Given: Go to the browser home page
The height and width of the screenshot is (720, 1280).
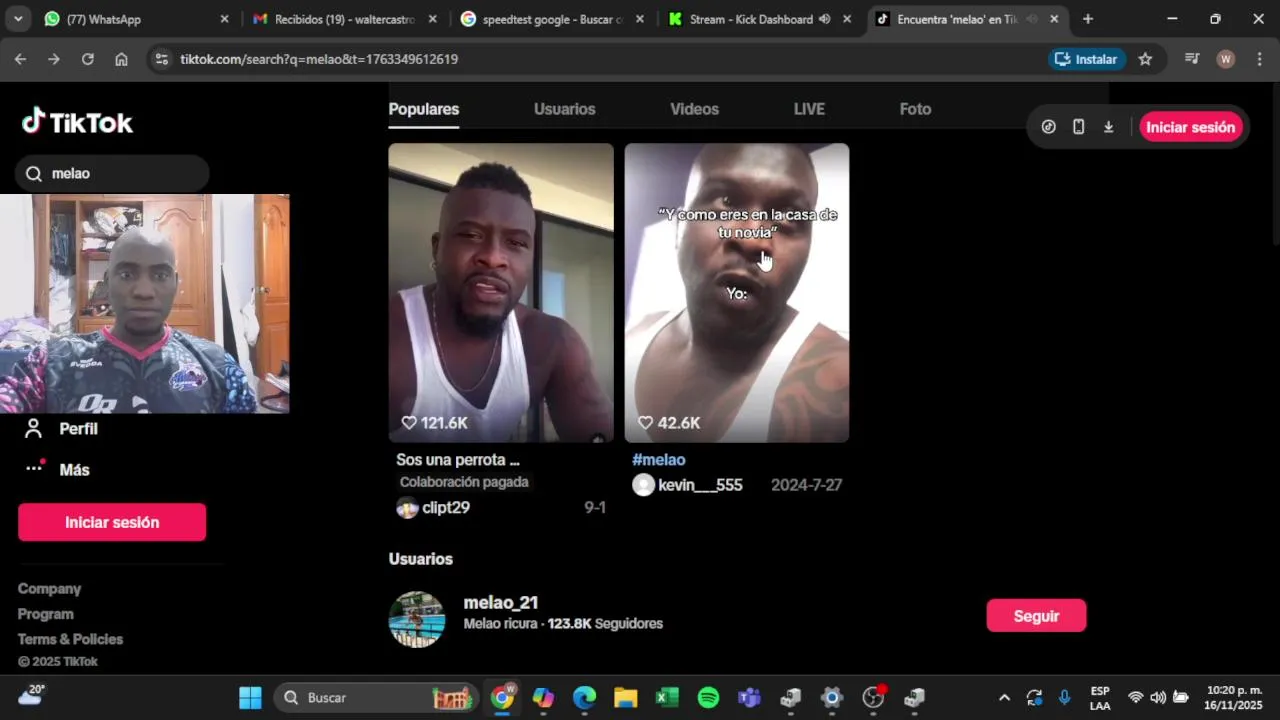Looking at the screenshot, I should click(121, 59).
